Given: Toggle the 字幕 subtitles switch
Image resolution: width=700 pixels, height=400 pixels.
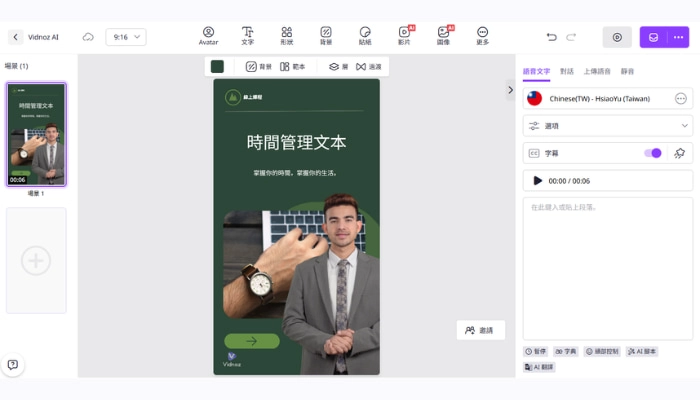Looking at the screenshot, I should [653, 153].
